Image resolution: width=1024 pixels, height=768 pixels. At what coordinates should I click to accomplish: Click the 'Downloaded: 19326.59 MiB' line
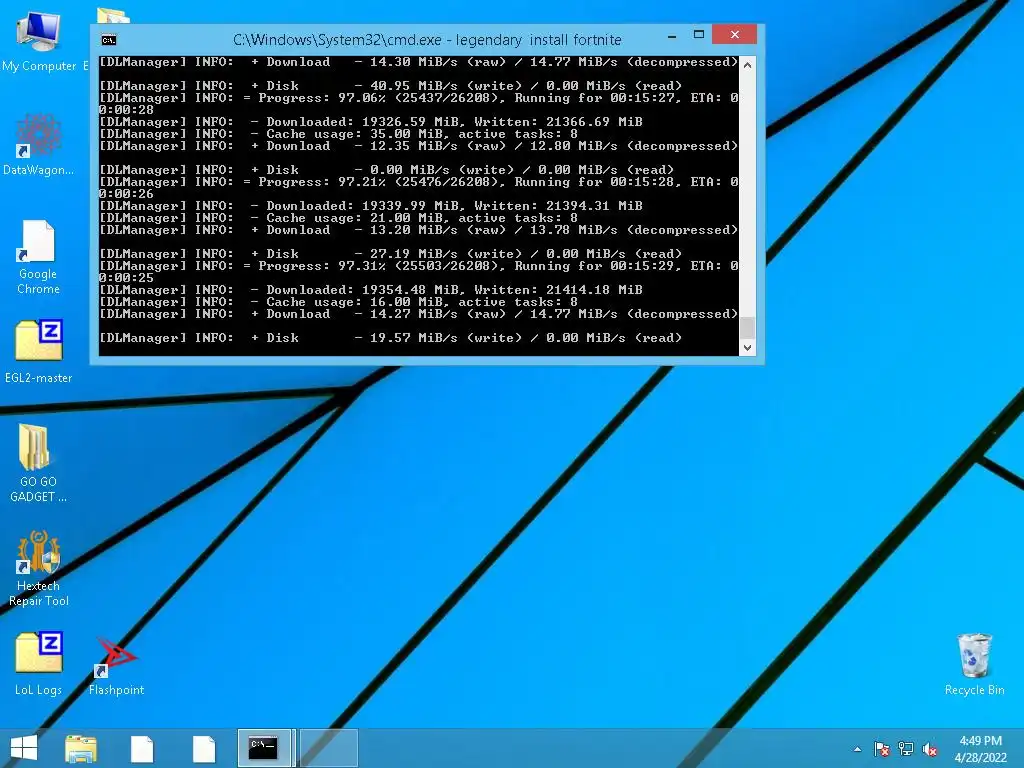(x=371, y=122)
